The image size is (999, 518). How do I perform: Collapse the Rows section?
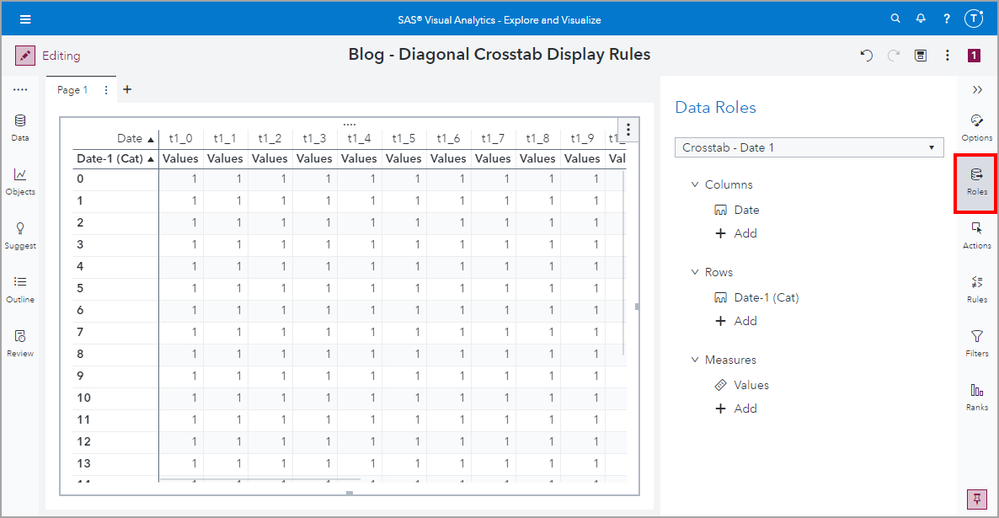point(695,272)
